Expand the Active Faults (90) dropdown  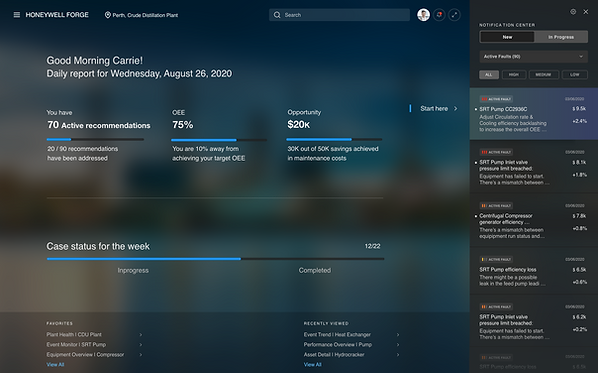[x=534, y=56]
